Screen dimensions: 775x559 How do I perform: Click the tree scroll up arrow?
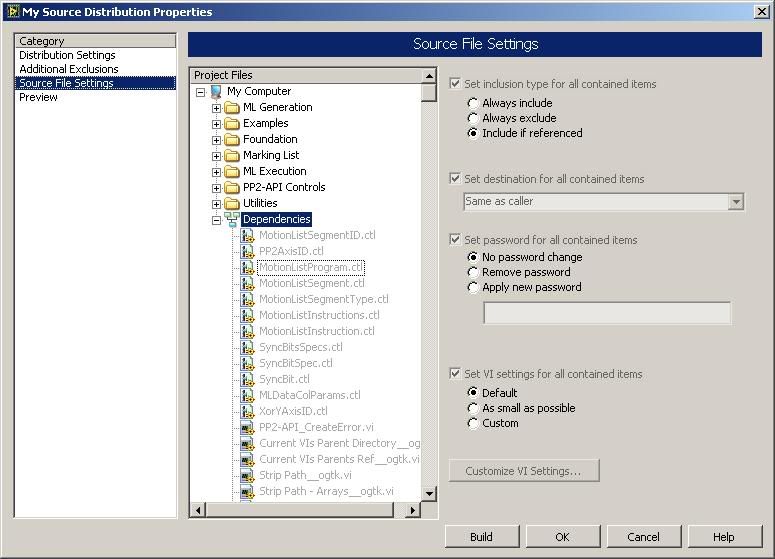click(429, 76)
